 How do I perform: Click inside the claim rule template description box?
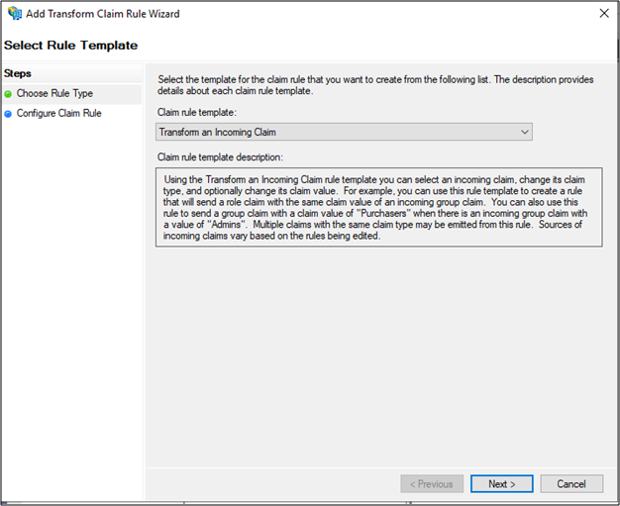click(379, 207)
